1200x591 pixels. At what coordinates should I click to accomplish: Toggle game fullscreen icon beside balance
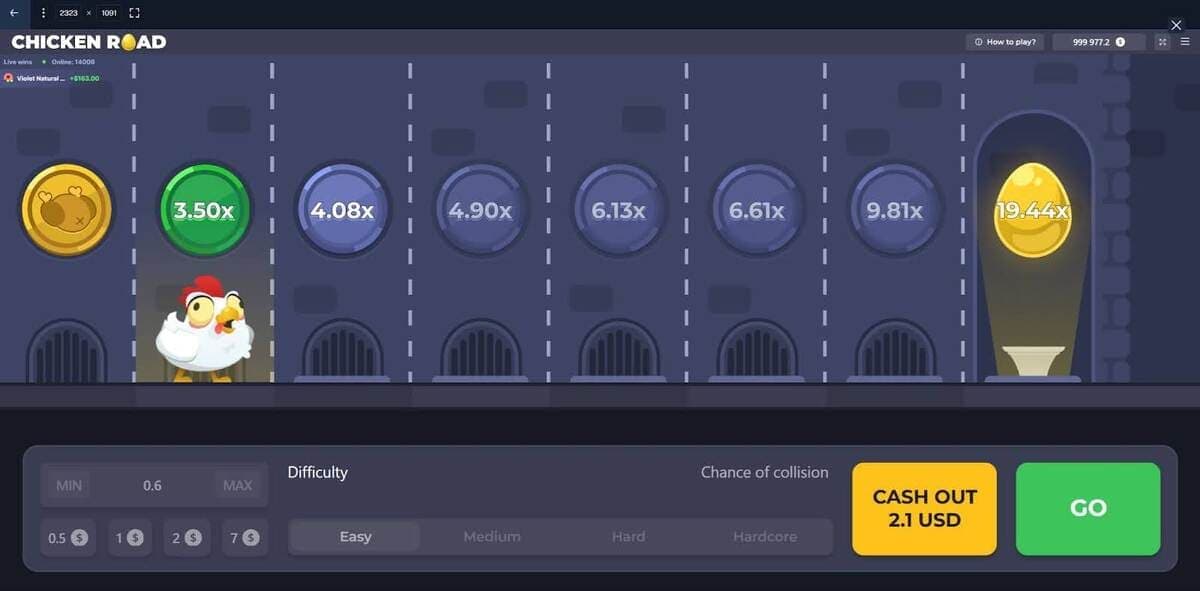click(x=1162, y=42)
